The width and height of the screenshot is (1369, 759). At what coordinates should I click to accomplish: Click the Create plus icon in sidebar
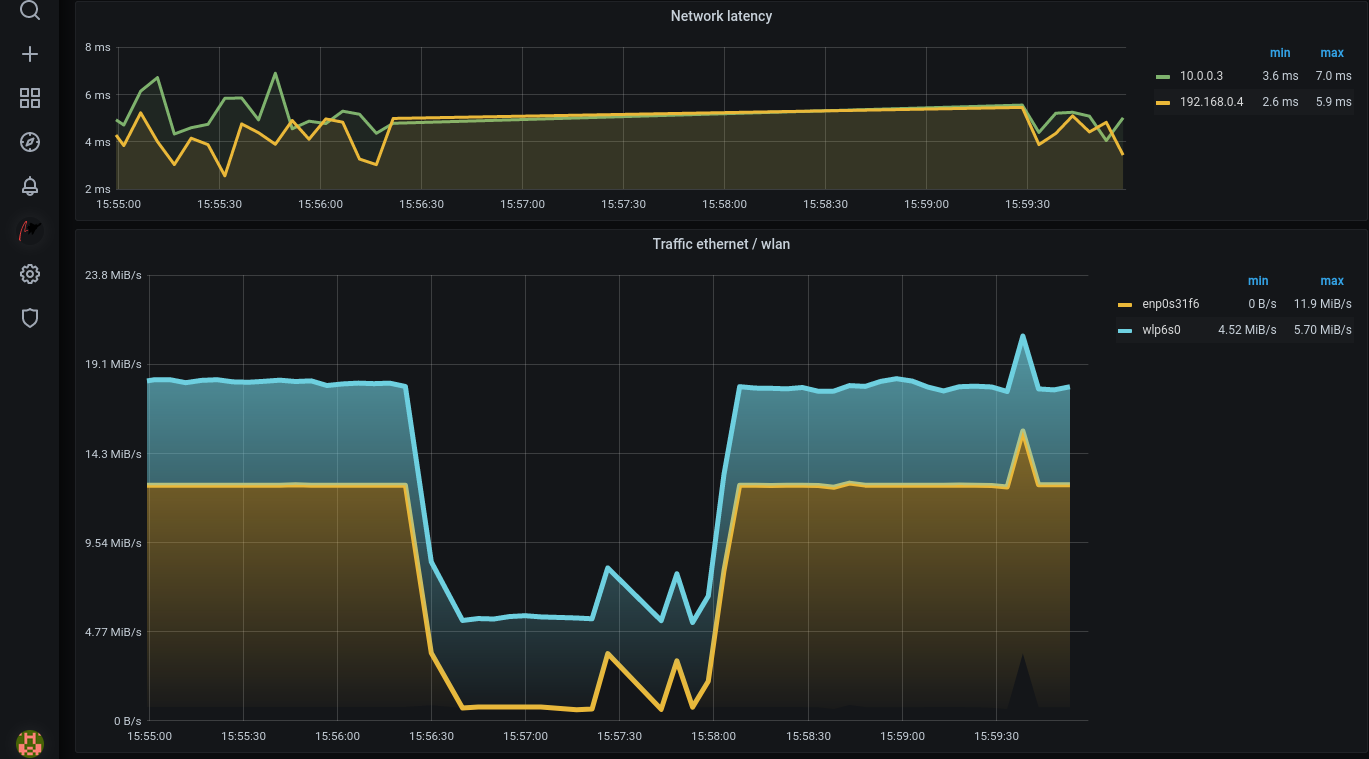tap(30, 54)
